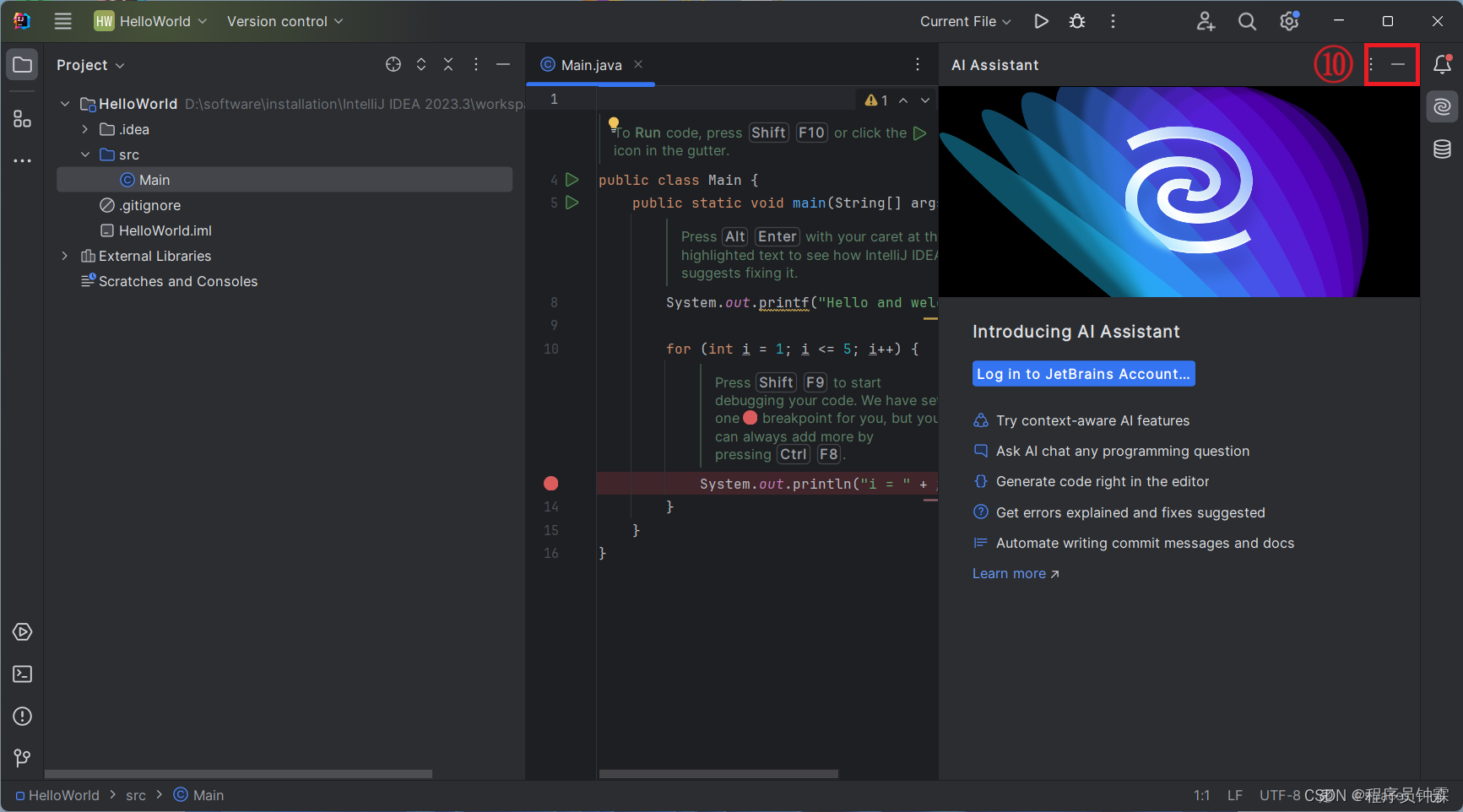The image size is (1463, 812).
Task: Open the Problems tool window
Action: tap(23, 717)
